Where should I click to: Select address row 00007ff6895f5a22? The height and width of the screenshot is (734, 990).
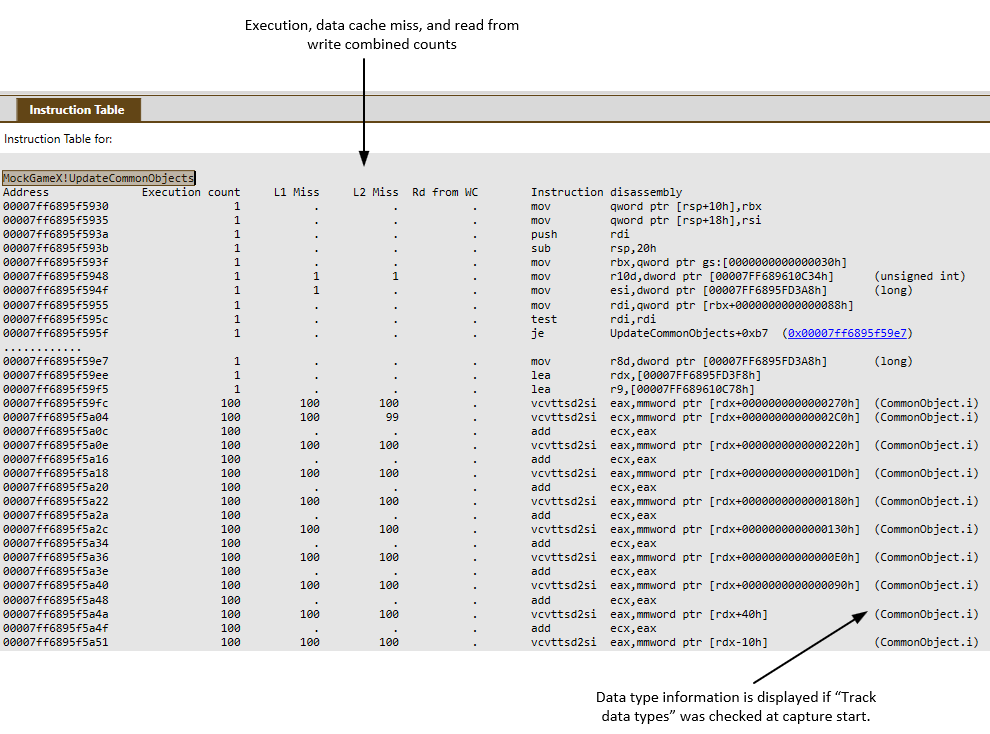tap(491, 501)
